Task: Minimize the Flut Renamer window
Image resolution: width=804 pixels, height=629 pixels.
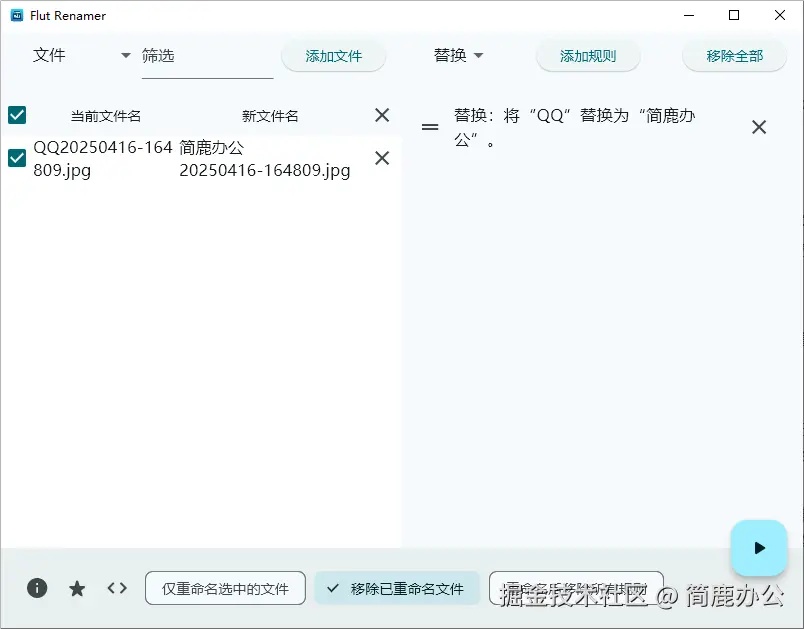Action: tap(689, 15)
